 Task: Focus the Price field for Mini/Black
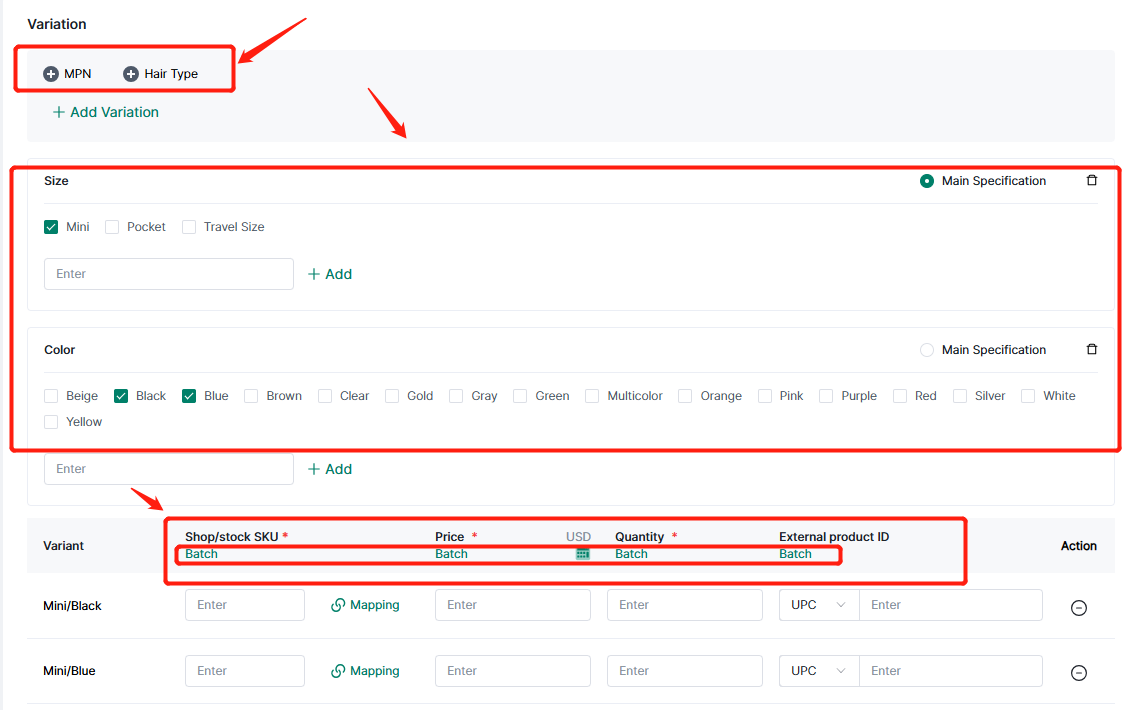[512, 605]
